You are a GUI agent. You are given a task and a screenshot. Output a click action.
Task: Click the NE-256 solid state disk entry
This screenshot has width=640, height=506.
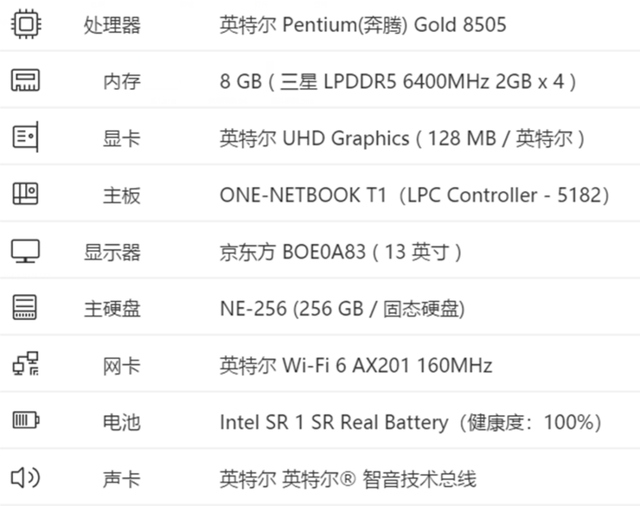(x=342, y=308)
